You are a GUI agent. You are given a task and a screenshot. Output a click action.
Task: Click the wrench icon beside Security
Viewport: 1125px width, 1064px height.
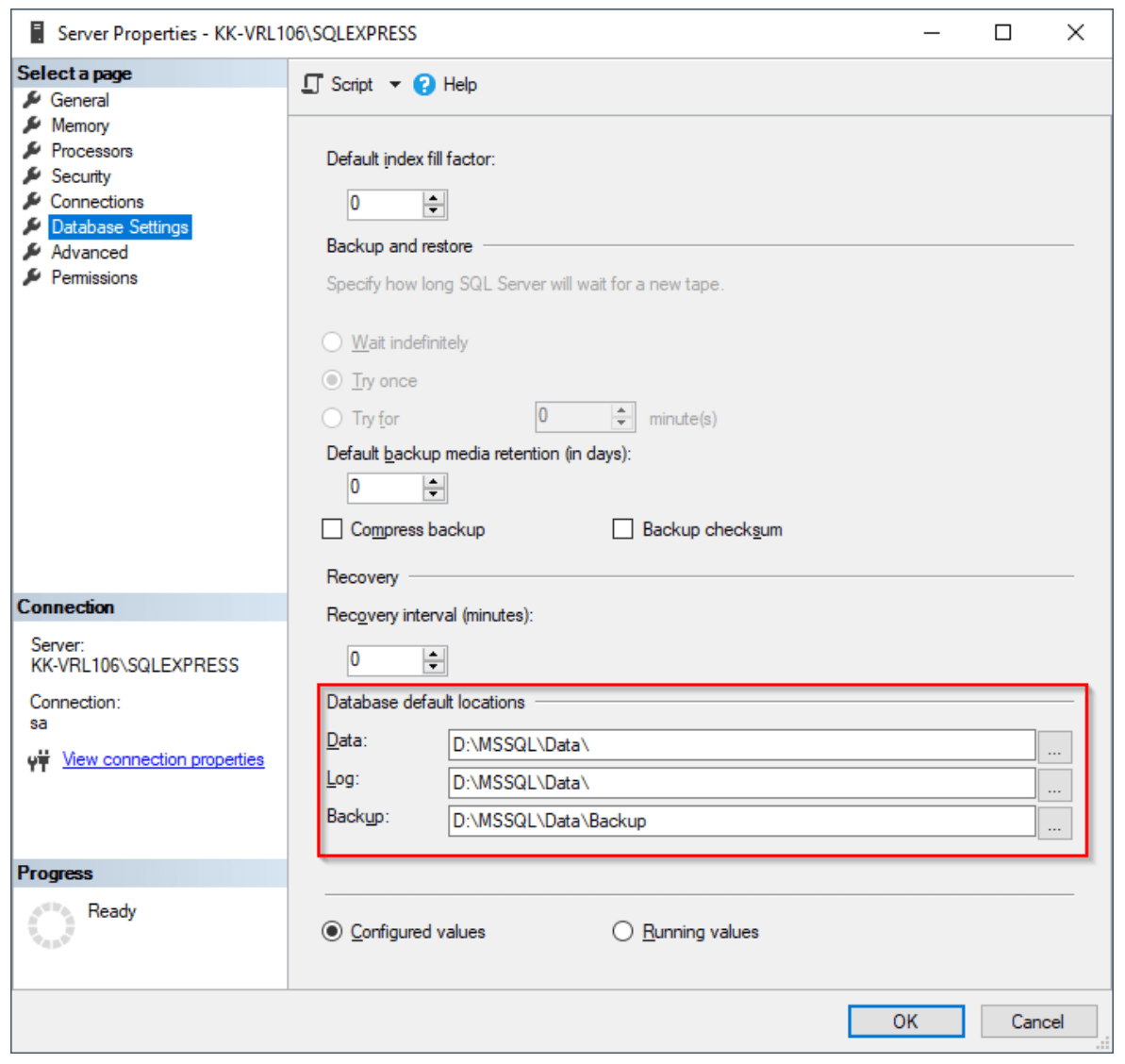(x=32, y=175)
